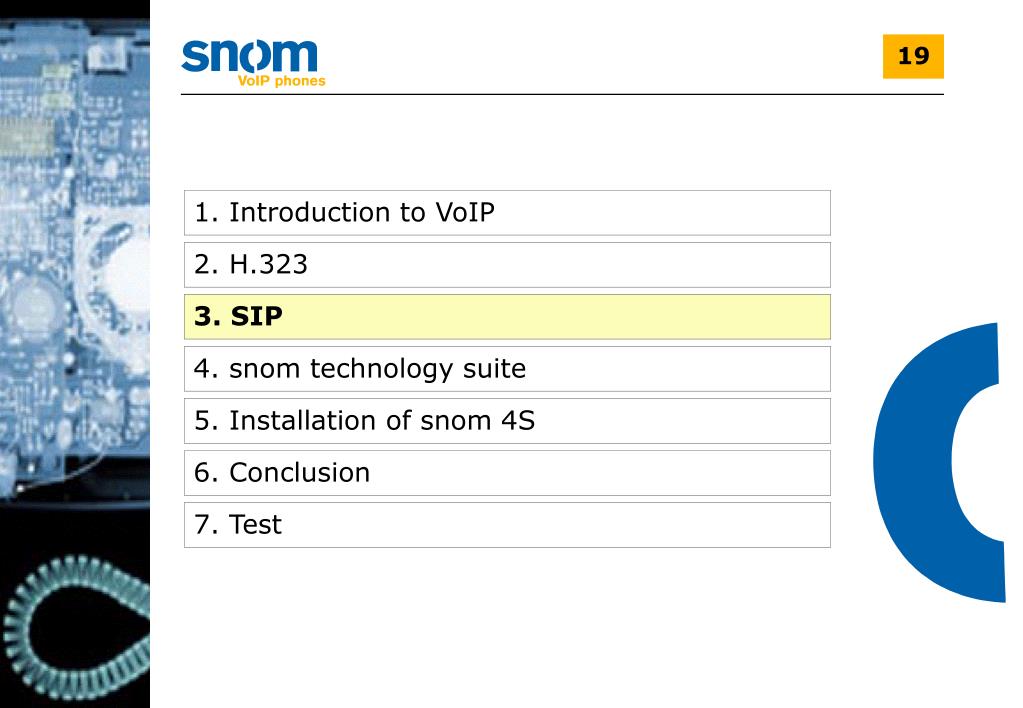Click the "H.323" text label
1023x708 pixels.
(x=268, y=264)
